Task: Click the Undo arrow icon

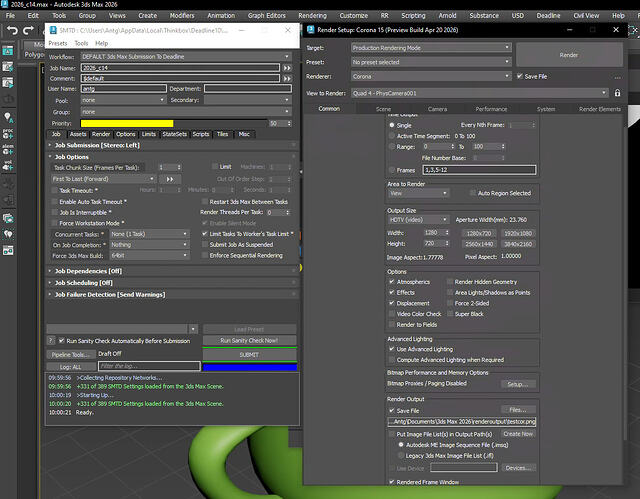Action: 12,31
